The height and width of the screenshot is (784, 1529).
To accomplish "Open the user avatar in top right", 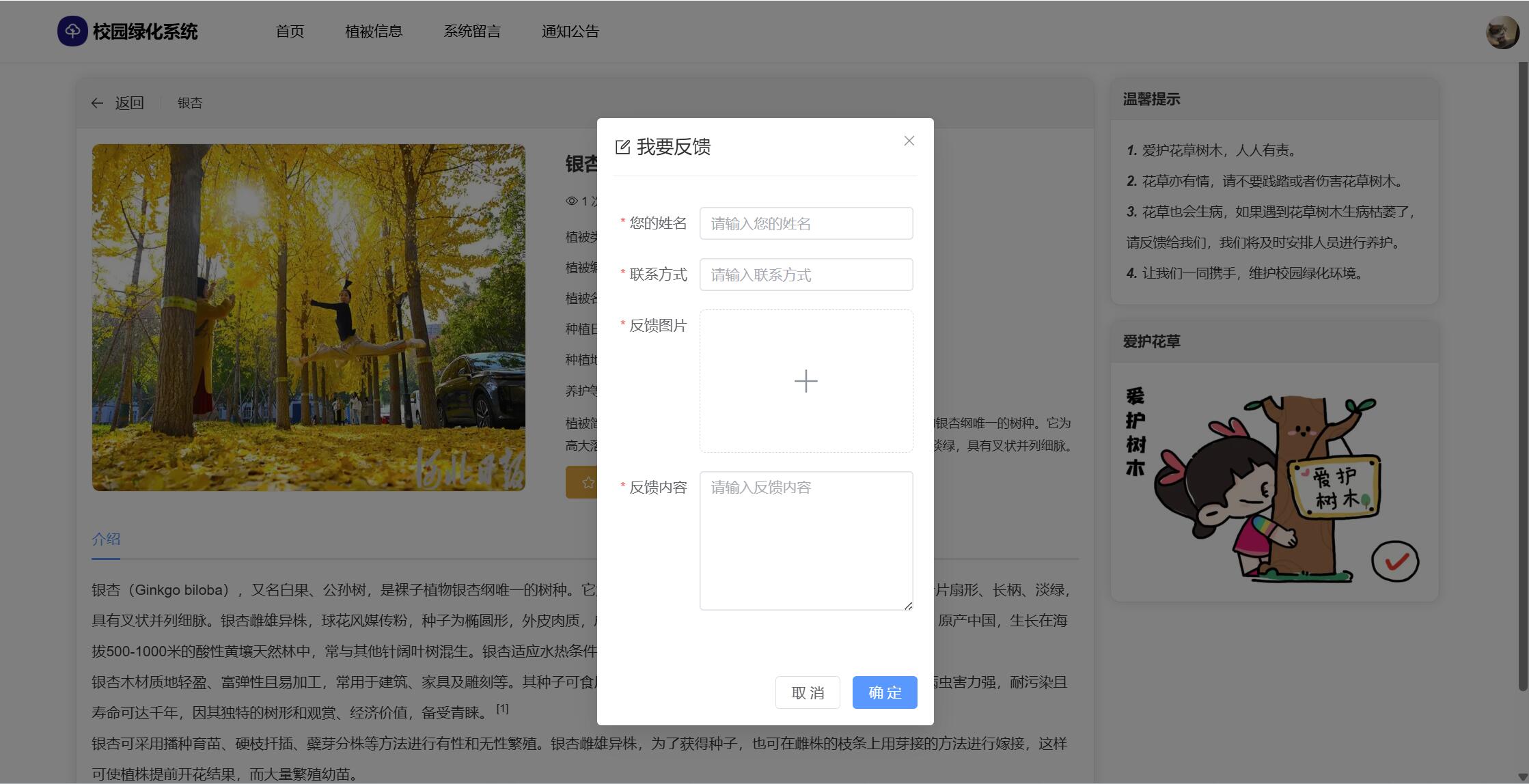I will (1502, 32).
